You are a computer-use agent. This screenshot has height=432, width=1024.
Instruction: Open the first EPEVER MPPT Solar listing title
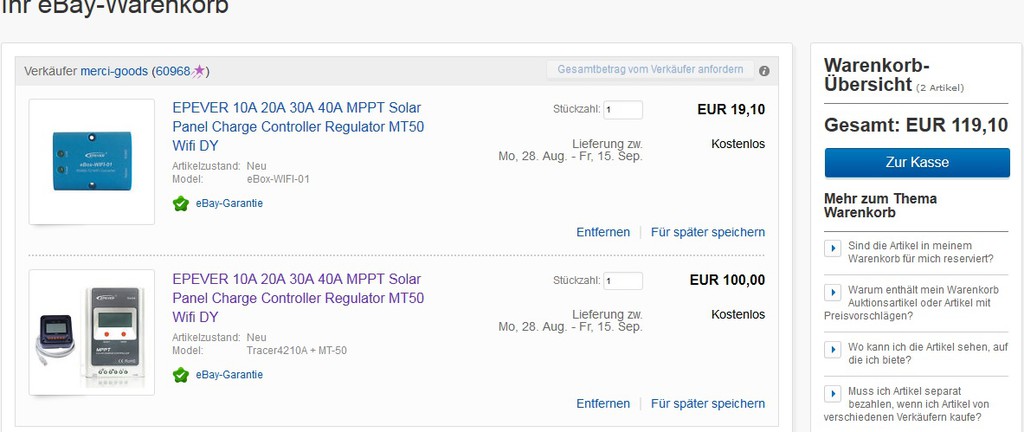pyautogui.click(x=298, y=127)
